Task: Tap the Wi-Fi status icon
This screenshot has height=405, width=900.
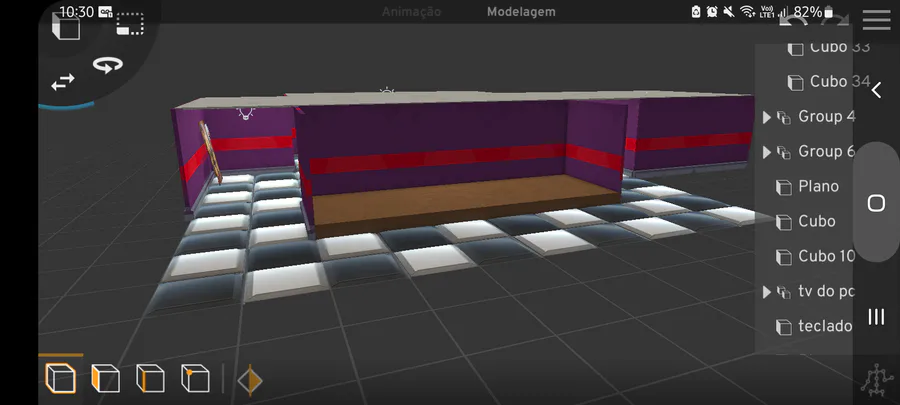Action: [x=747, y=11]
